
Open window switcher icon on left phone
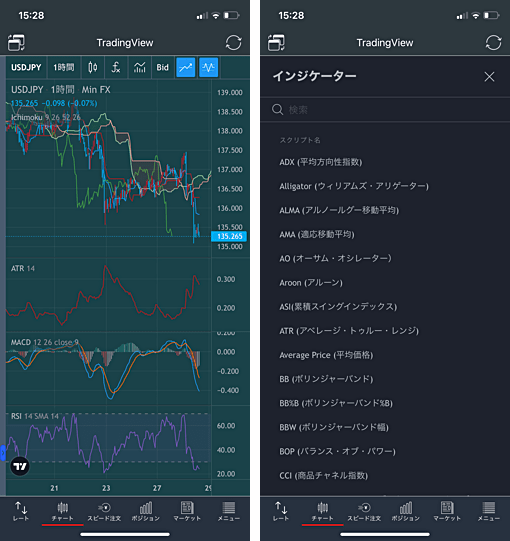[16, 42]
